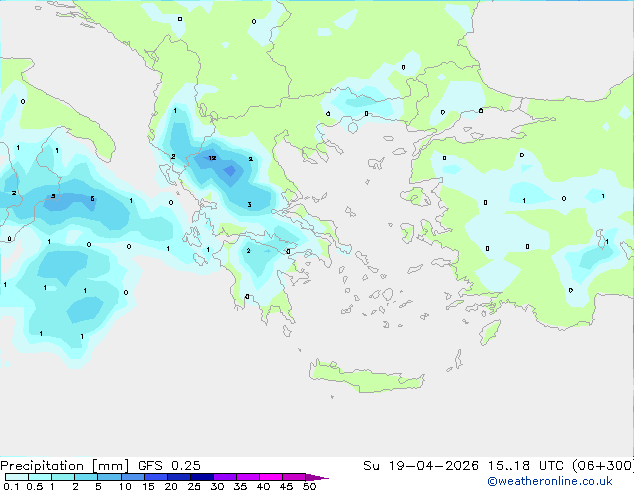Click the '25' legend scale label
The image size is (634, 490).
[194, 486]
